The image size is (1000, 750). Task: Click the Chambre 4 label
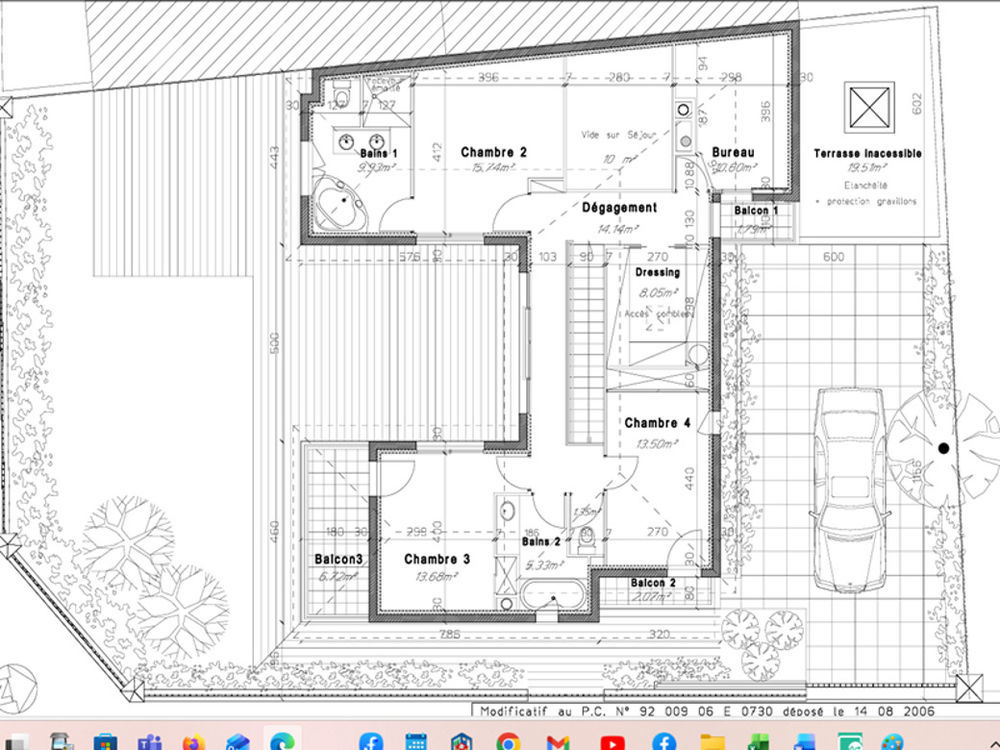[656, 423]
